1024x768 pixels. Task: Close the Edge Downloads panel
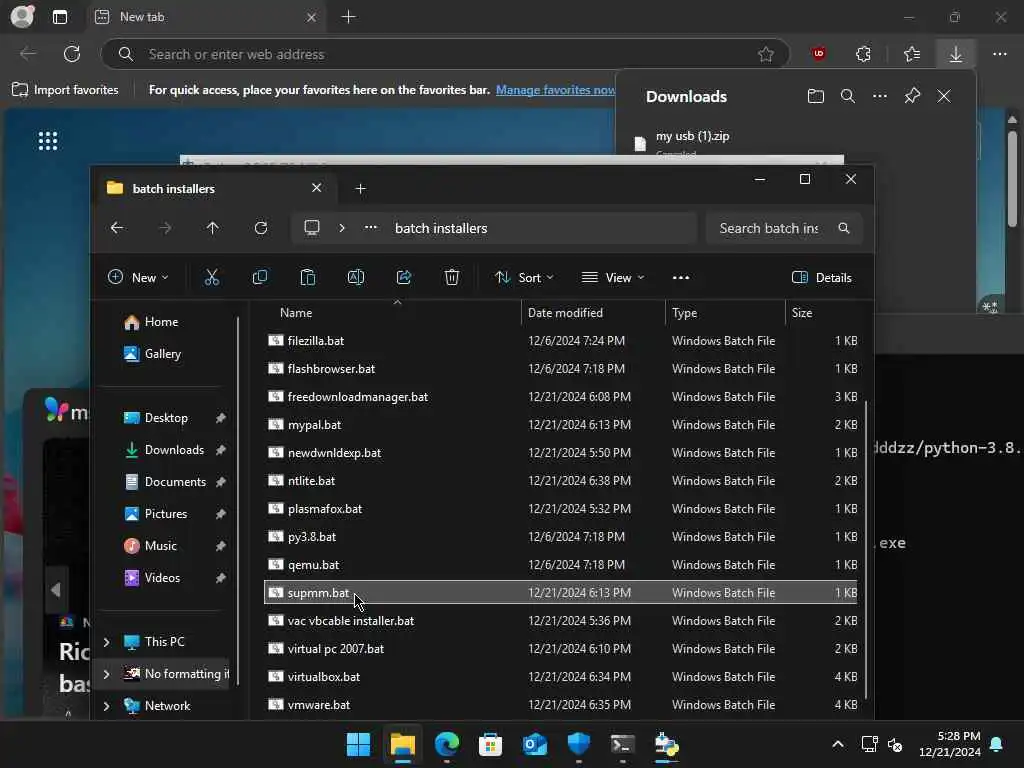coord(944,97)
